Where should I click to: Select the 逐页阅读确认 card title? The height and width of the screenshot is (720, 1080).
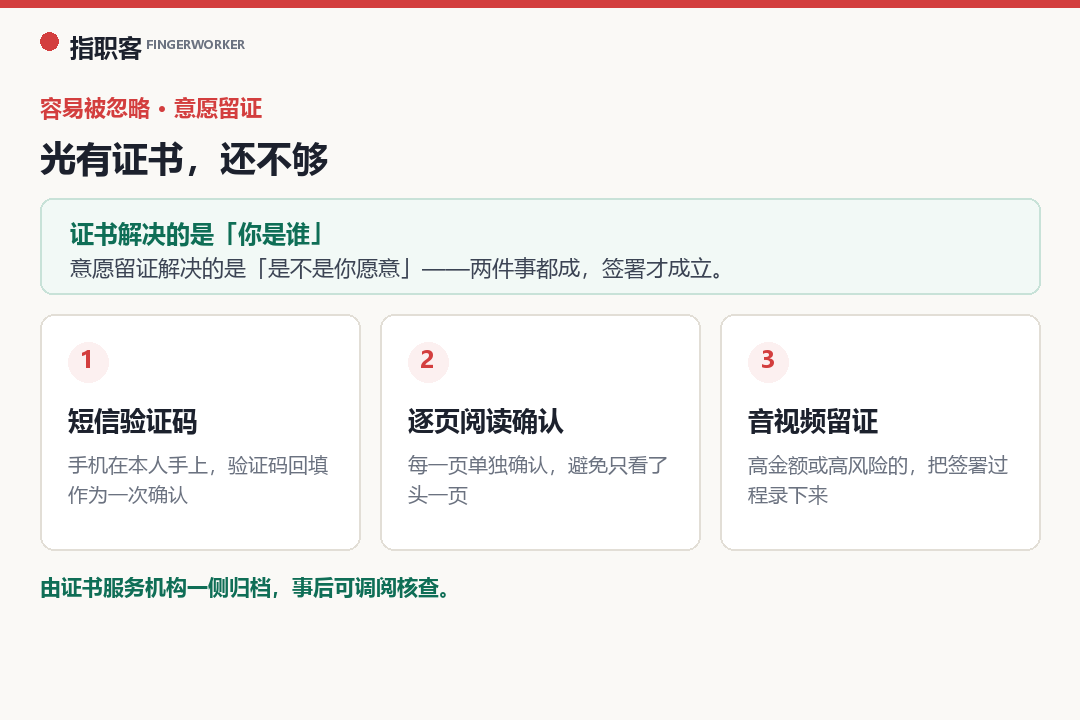[486, 422]
